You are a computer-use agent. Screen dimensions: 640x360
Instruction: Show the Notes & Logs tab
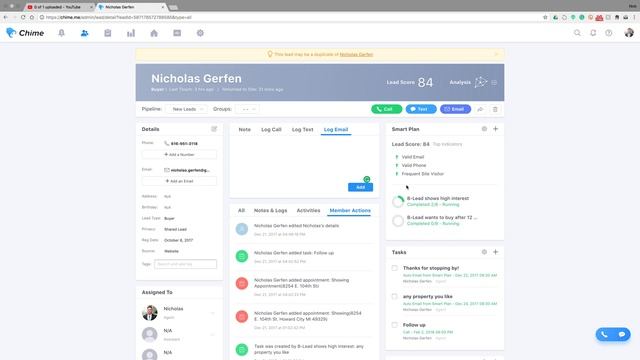[x=270, y=211]
